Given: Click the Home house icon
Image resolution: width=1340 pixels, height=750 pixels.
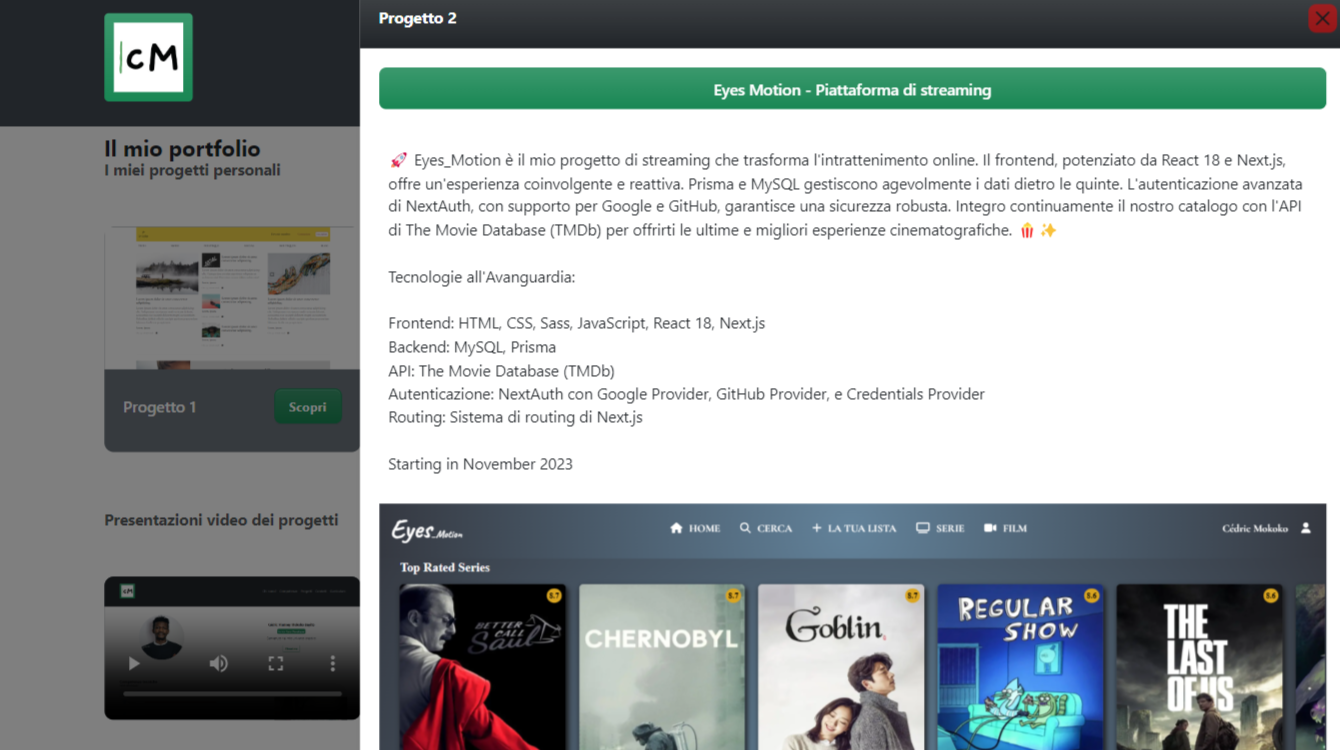Looking at the screenshot, I should [676, 528].
